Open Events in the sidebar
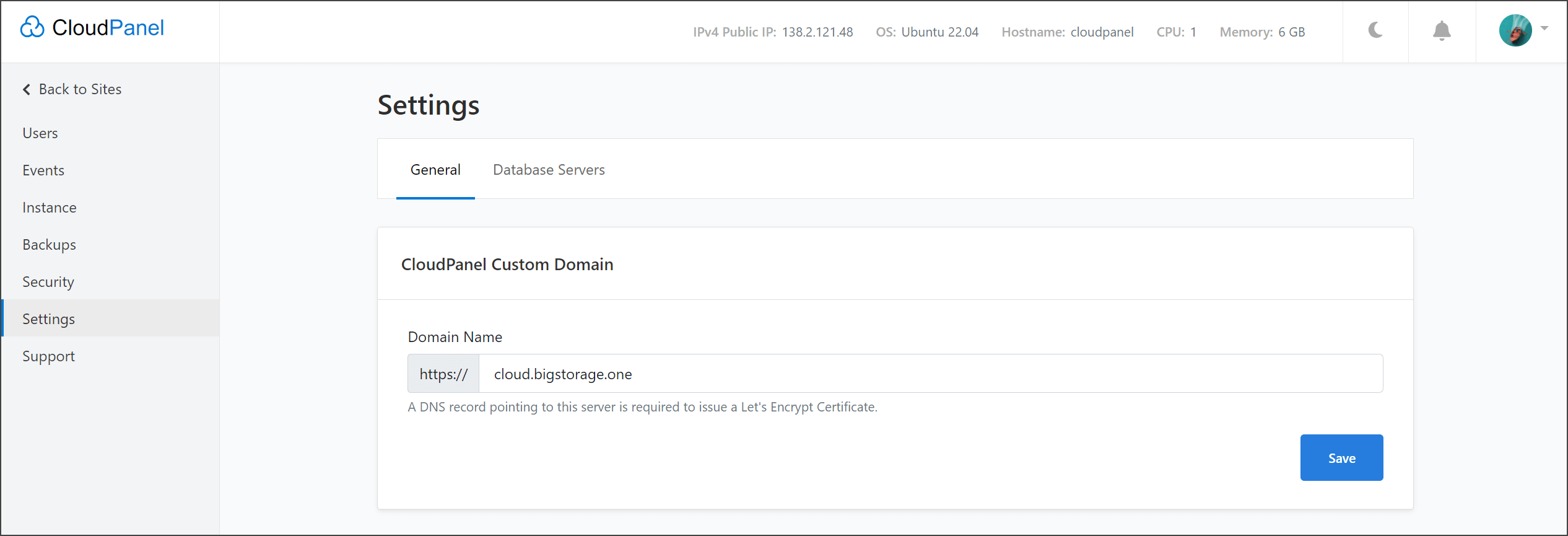Screen dimensions: 1568x536 (43, 170)
